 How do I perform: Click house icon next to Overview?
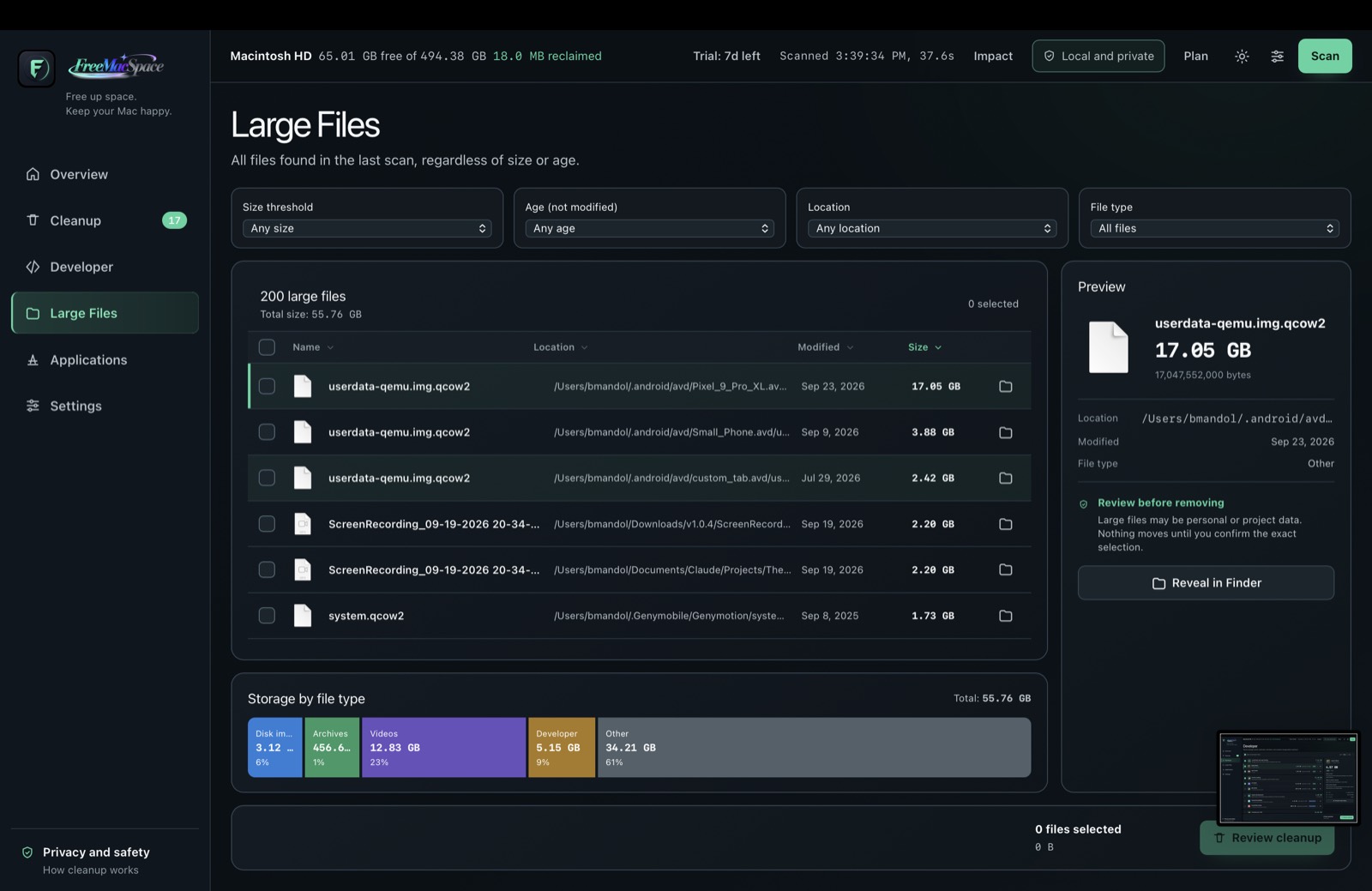pyautogui.click(x=33, y=174)
